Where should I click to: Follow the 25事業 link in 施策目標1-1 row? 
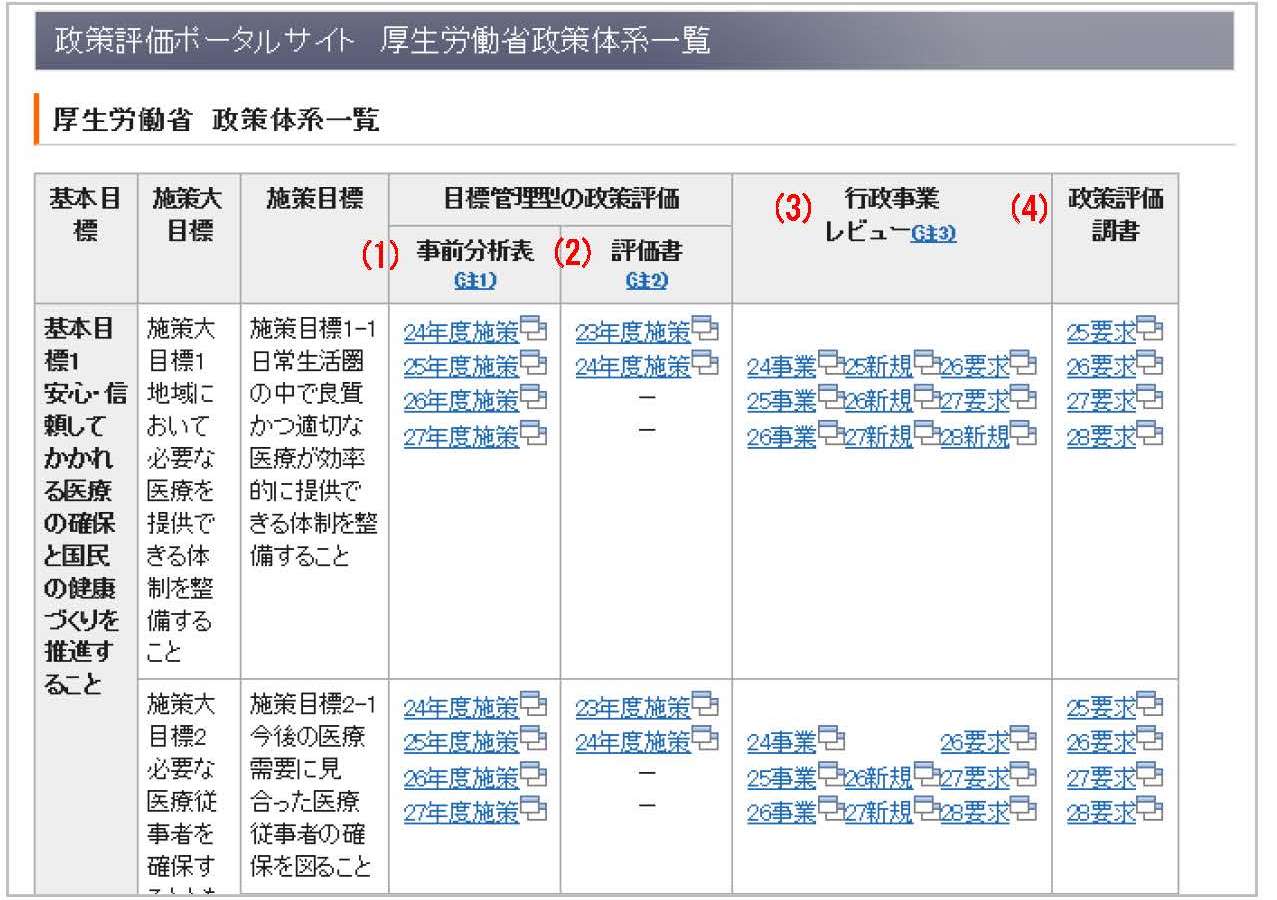(783, 401)
